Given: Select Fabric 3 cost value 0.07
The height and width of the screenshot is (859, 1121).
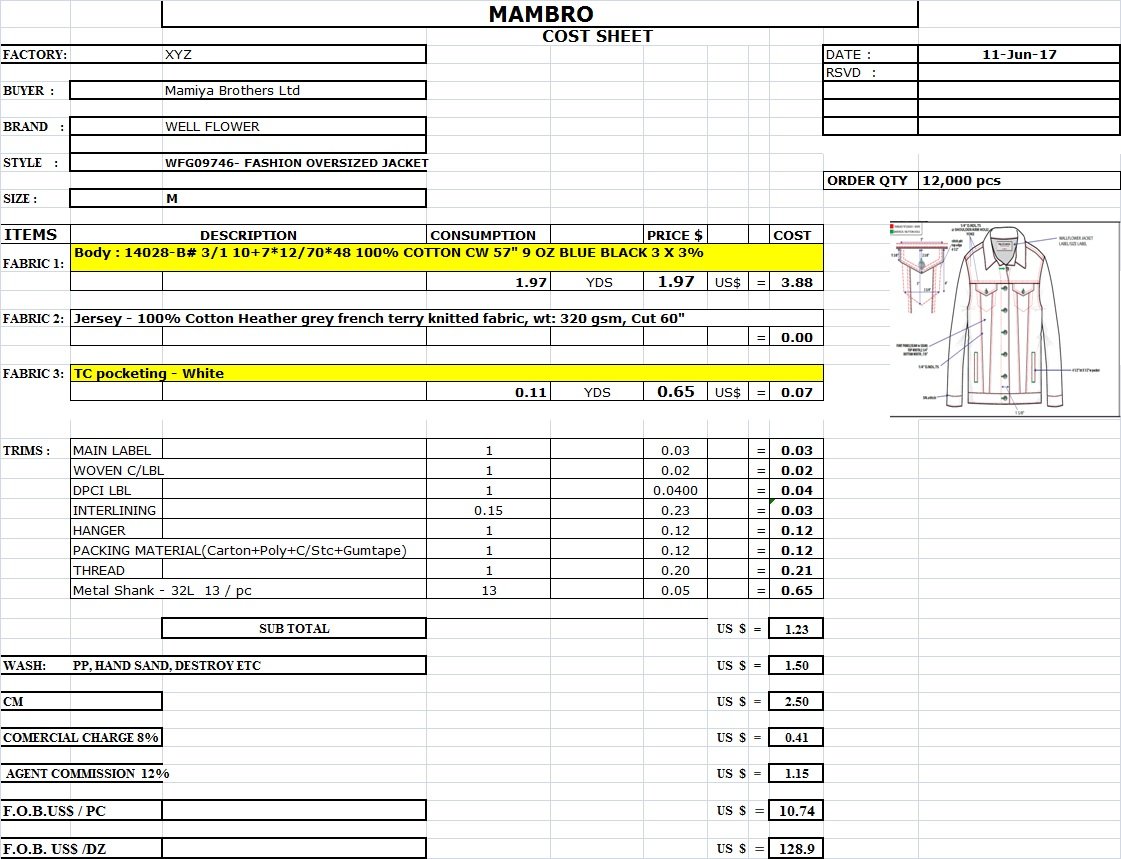Looking at the screenshot, I should [x=796, y=392].
